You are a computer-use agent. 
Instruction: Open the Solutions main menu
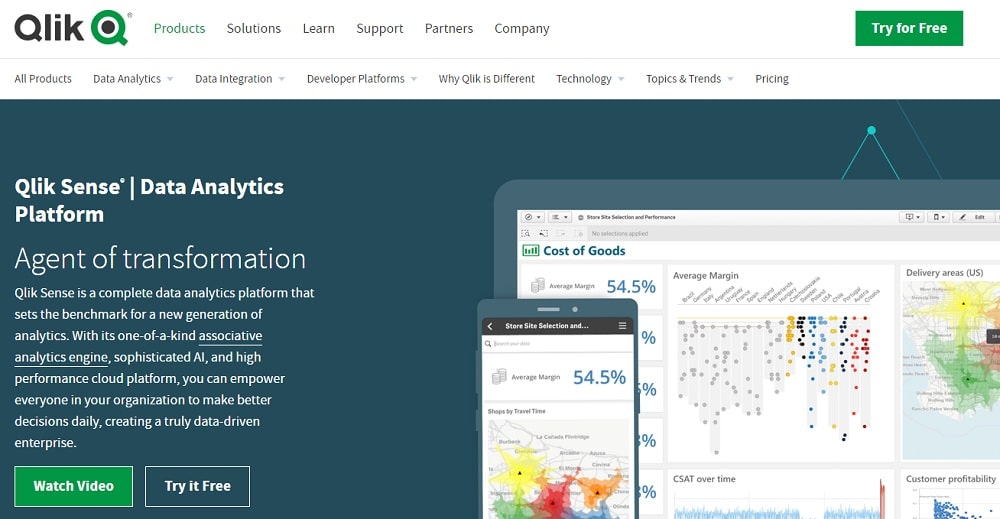click(254, 29)
